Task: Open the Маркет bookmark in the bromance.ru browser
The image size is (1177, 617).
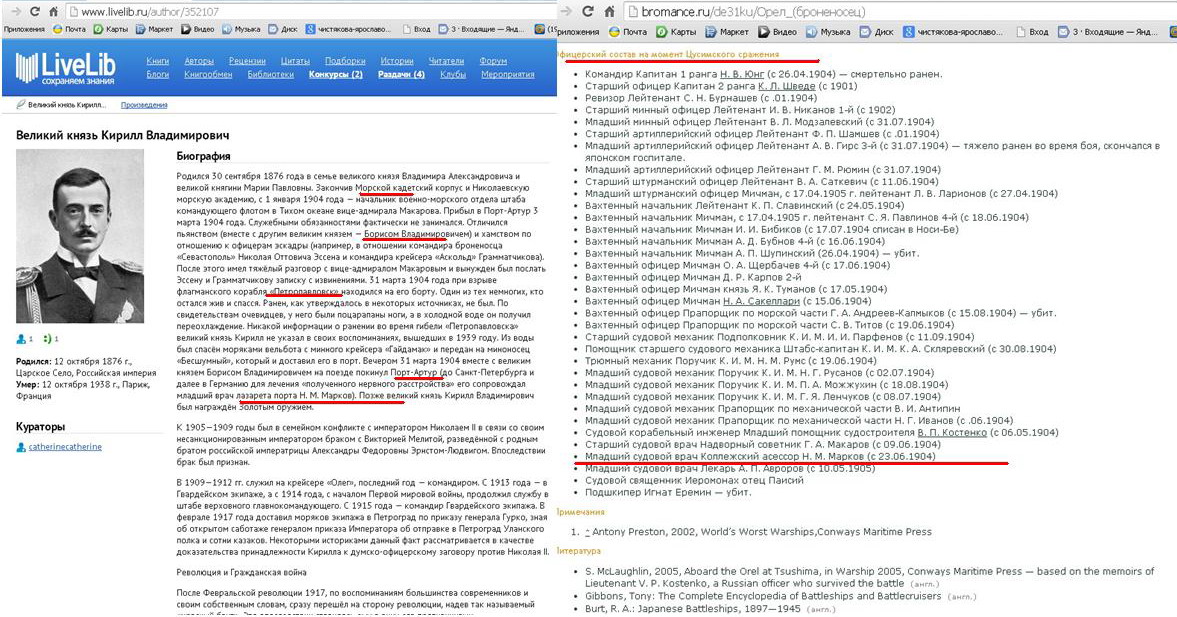Action: click(x=726, y=32)
